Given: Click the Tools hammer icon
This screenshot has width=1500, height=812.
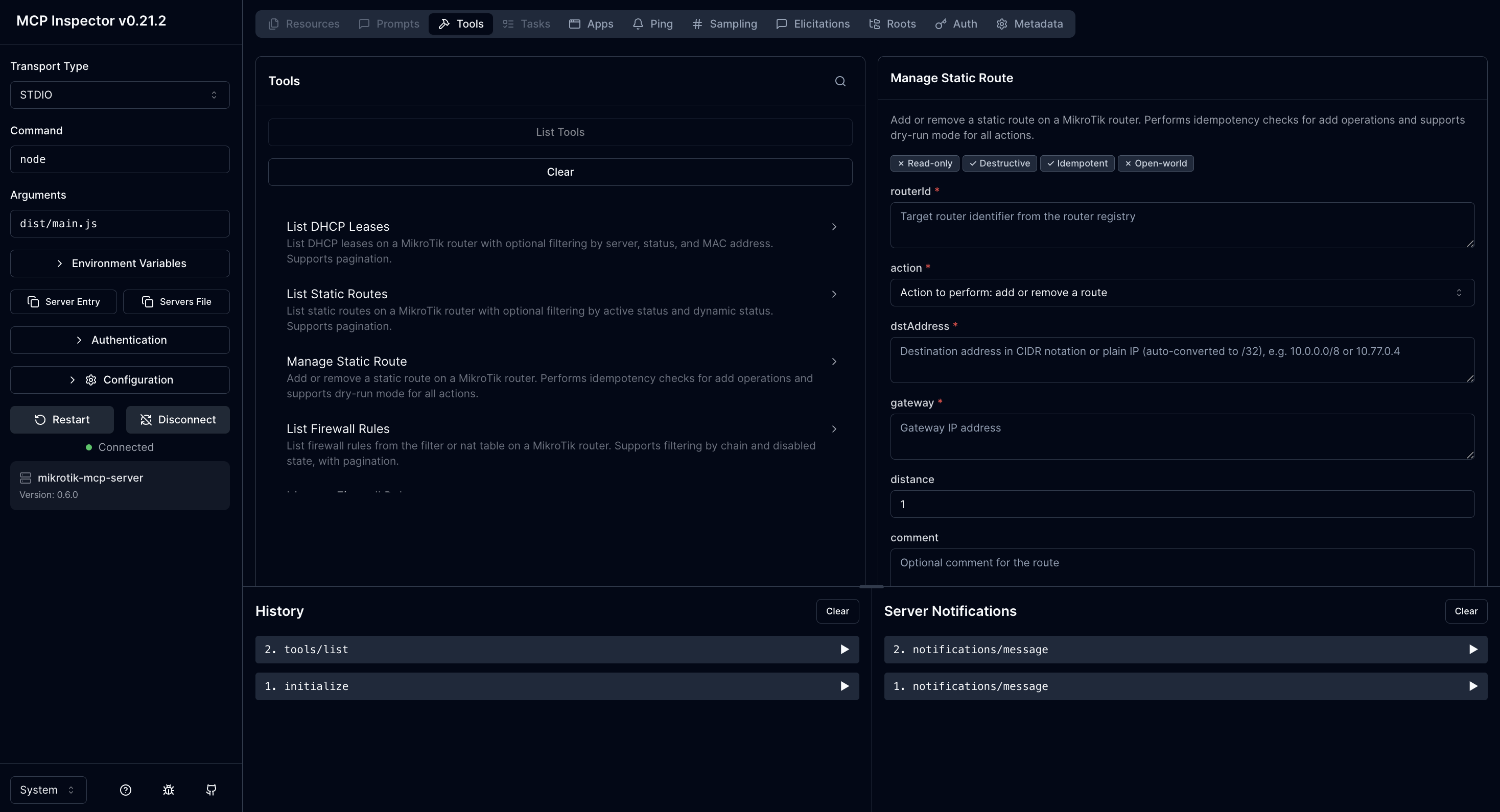Looking at the screenshot, I should (443, 24).
